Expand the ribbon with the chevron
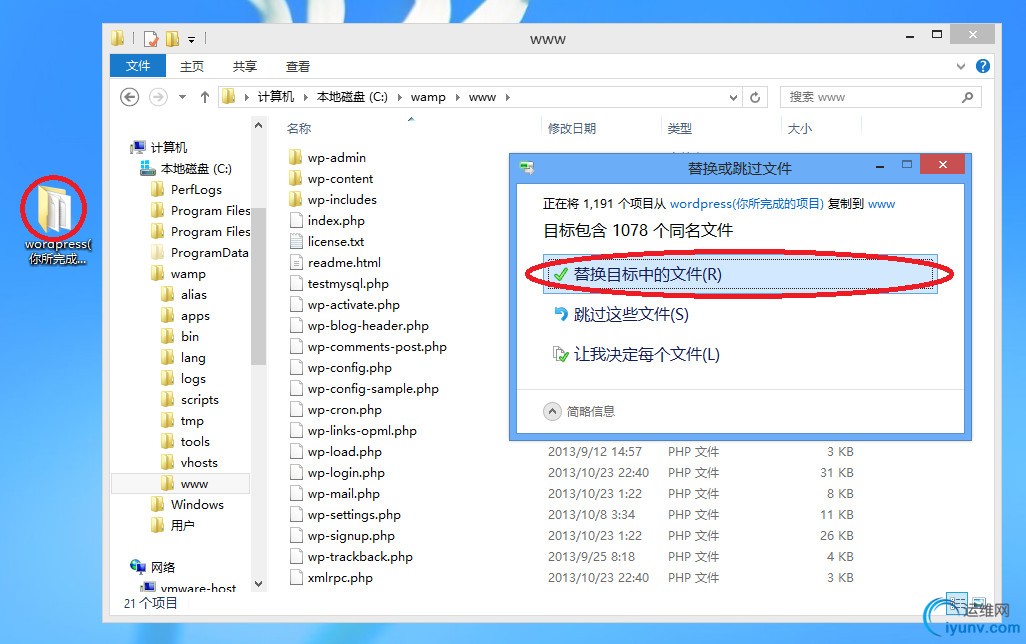Screen dimensions: 1026x644 pyautogui.click(x=961, y=66)
